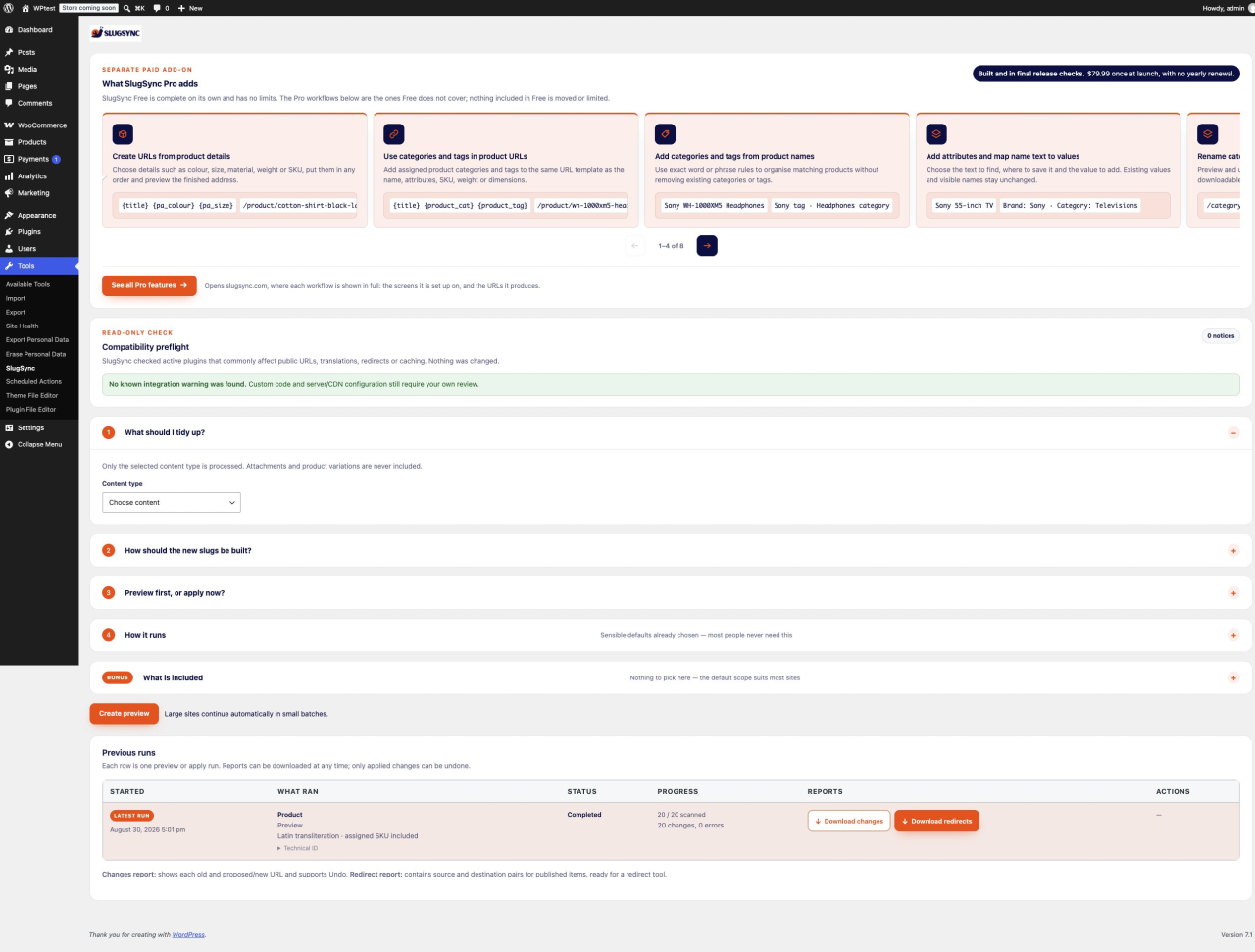
Task: Open Media library icon in sidebar
Action: [x=9, y=70]
